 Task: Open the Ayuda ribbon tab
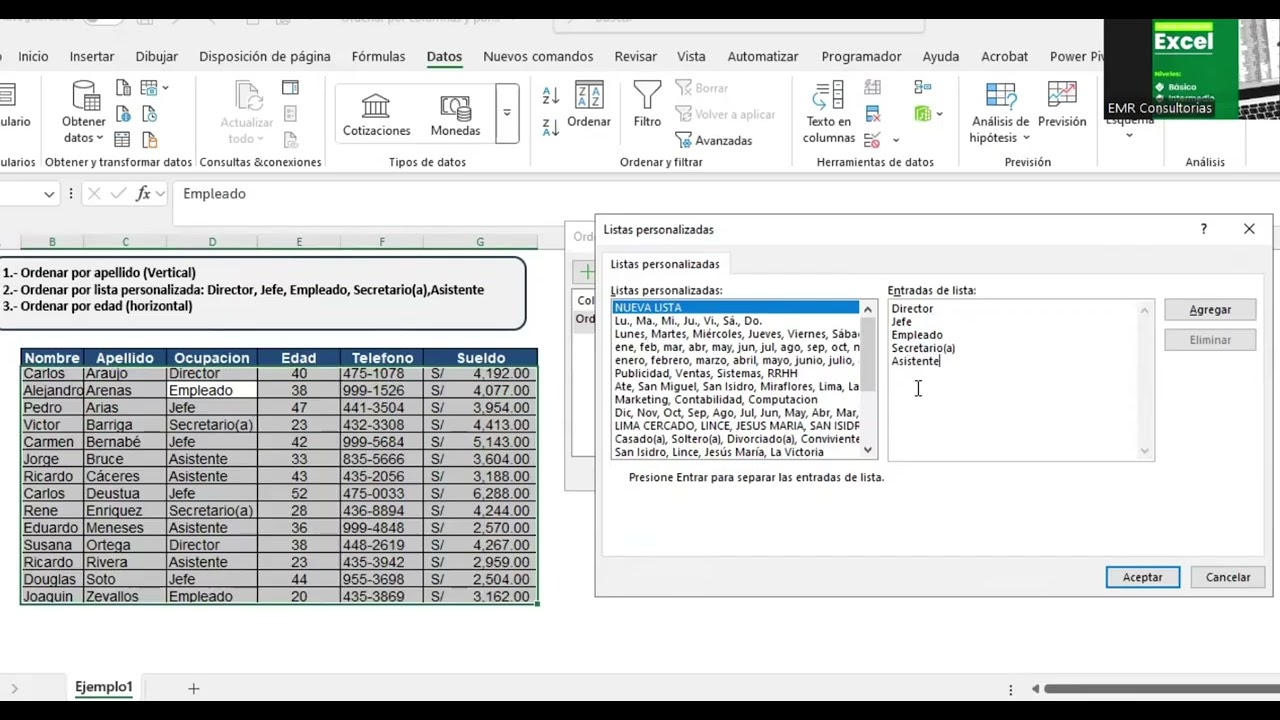coord(941,57)
